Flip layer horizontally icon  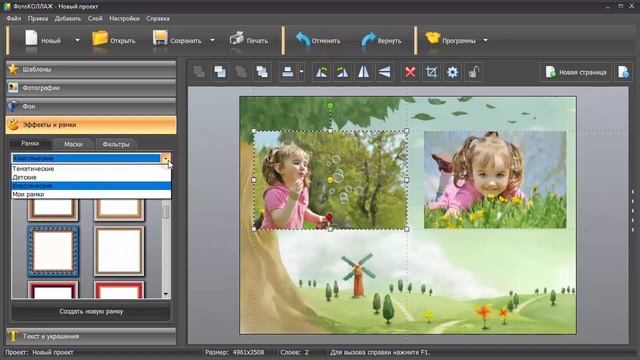(x=363, y=72)
